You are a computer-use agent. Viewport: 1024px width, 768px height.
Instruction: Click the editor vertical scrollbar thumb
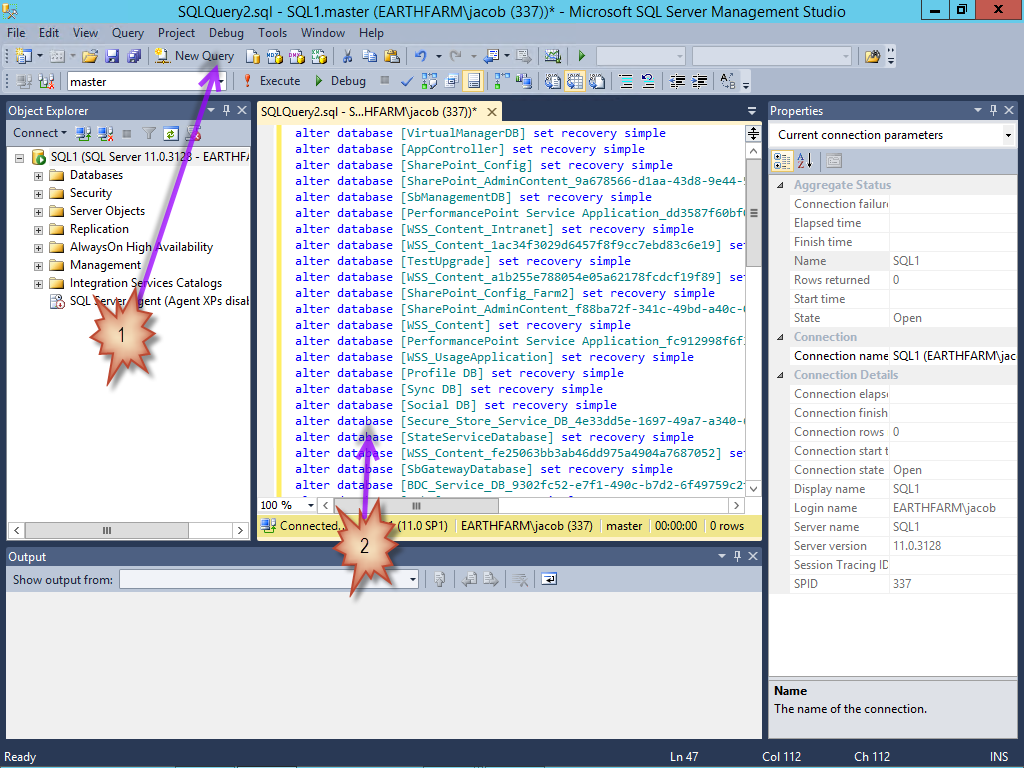point(753,213)
